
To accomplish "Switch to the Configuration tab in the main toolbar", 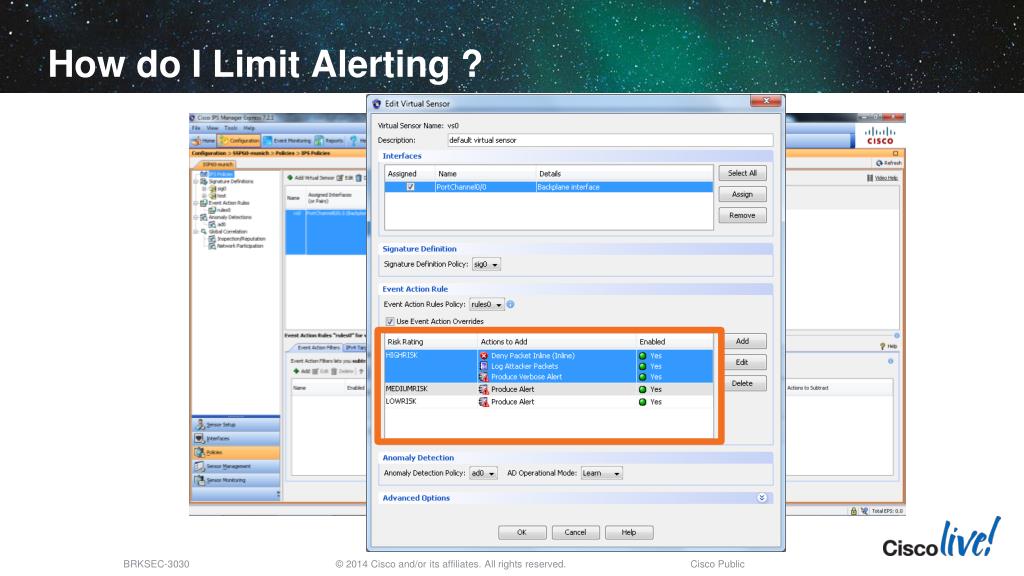I will pyautogui.click(x=239, y=141).
